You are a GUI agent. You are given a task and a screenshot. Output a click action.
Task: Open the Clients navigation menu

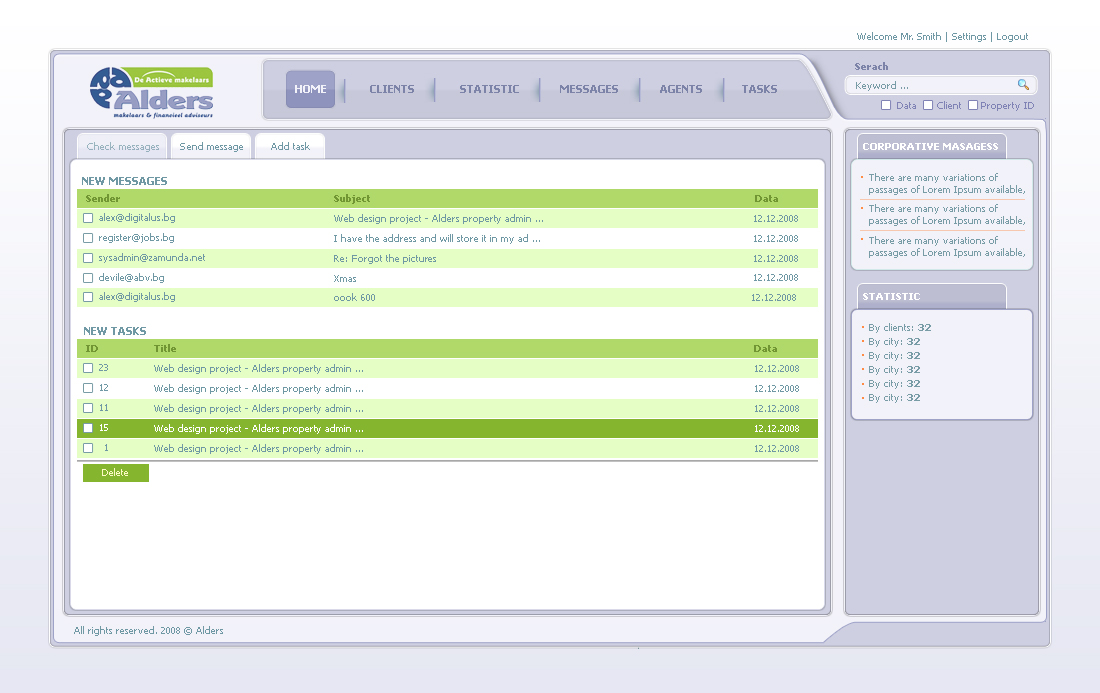(x=391, y=89)
